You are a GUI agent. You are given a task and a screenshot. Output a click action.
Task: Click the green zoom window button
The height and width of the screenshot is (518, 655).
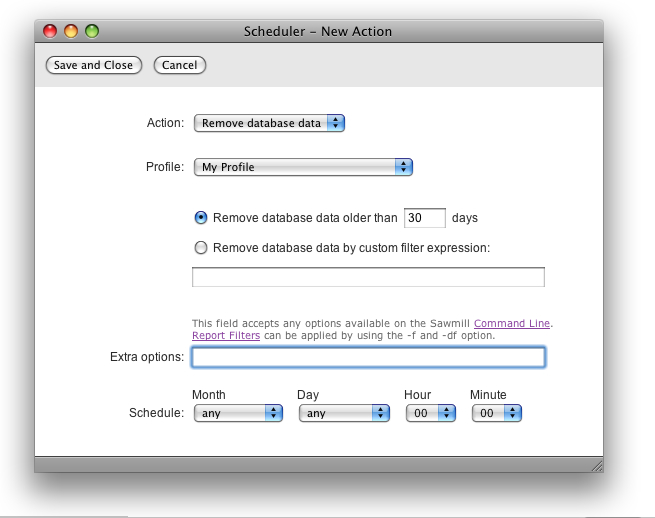click(x=92, y=31)
